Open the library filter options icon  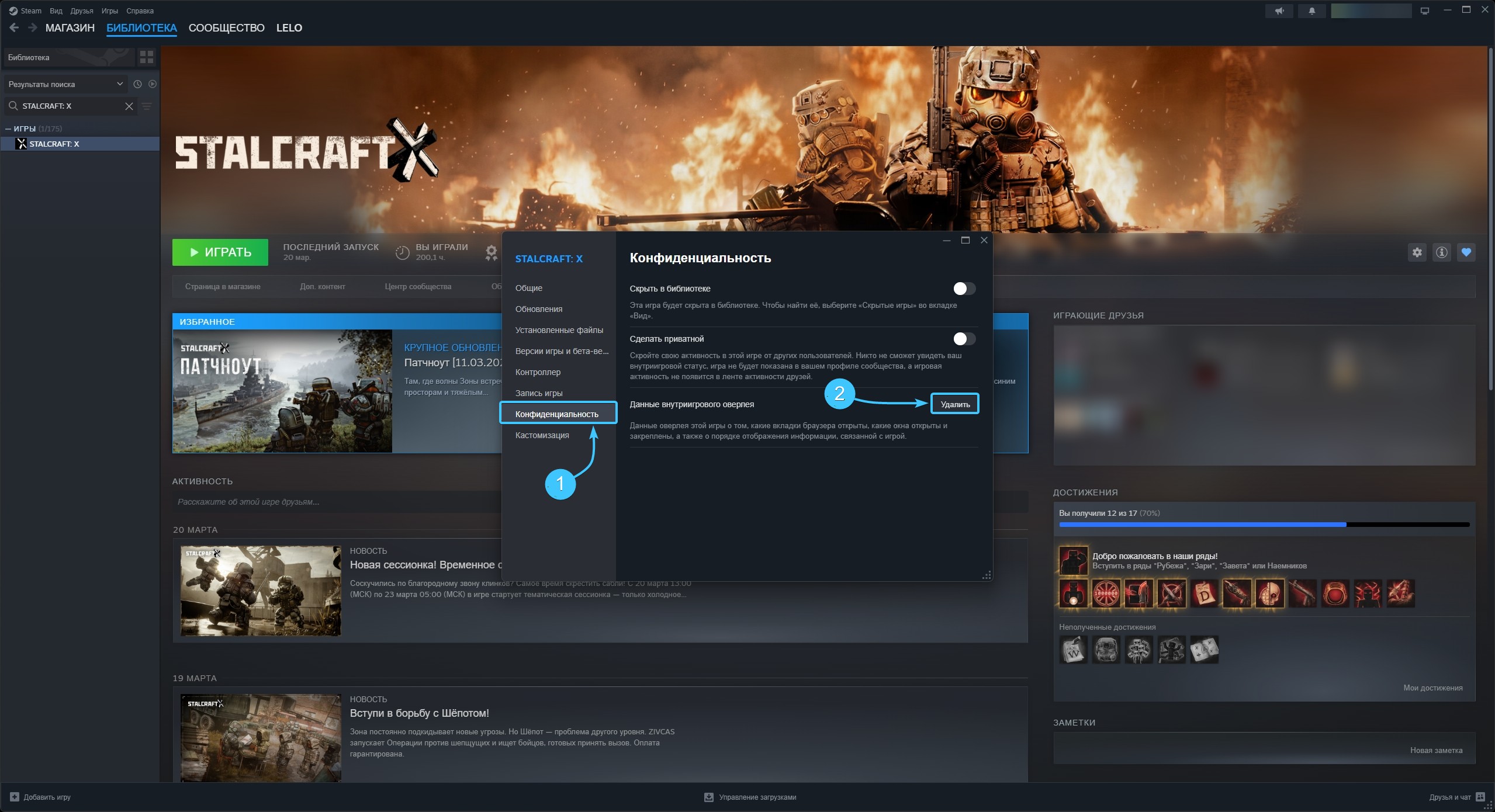click(x=147, y=106)
